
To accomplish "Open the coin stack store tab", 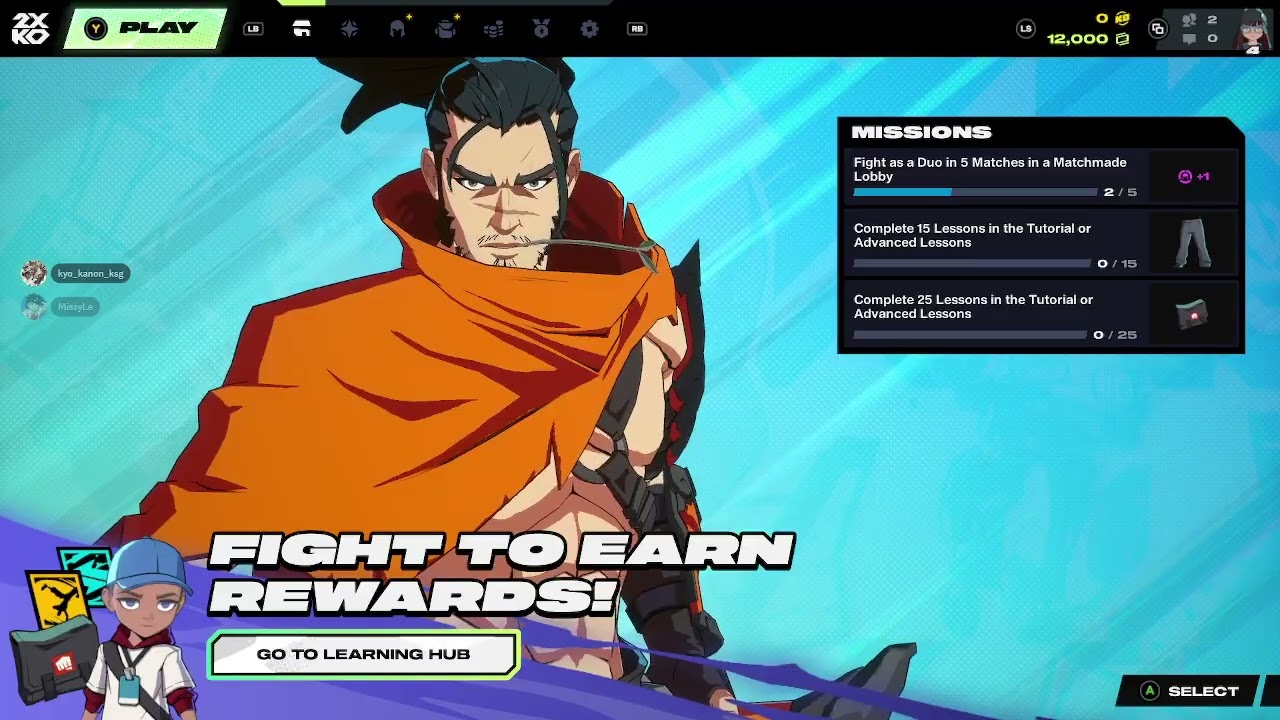I will point(493,29).
